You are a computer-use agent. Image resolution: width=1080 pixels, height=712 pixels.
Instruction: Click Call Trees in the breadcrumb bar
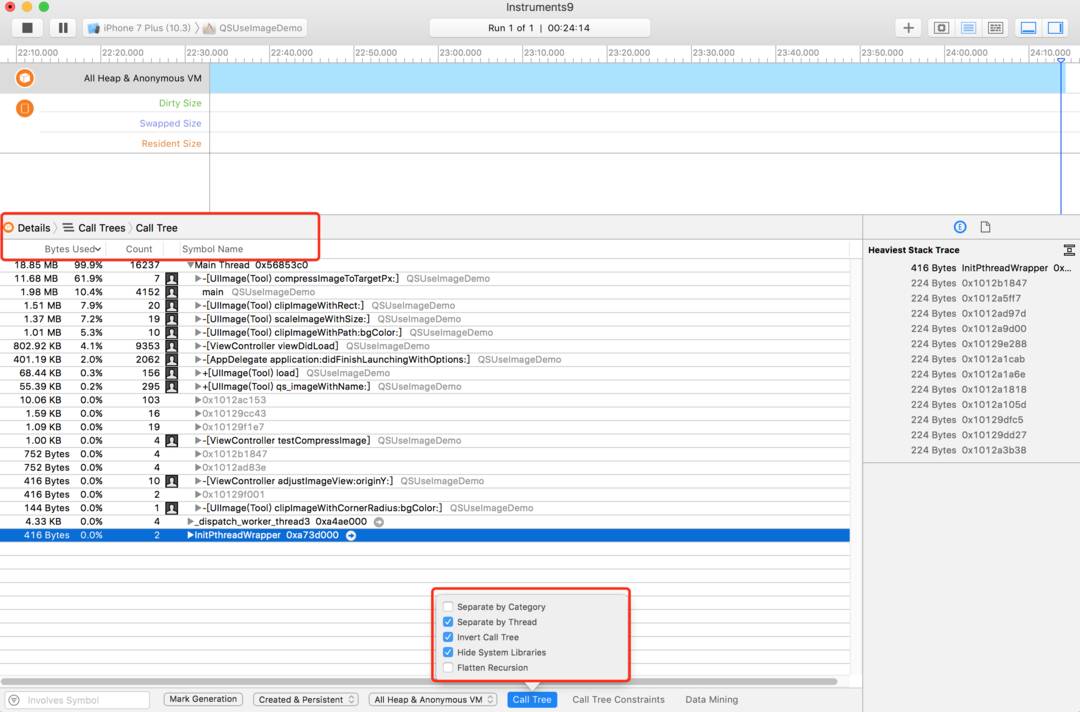pyautogui.click(x=101, y=228)
